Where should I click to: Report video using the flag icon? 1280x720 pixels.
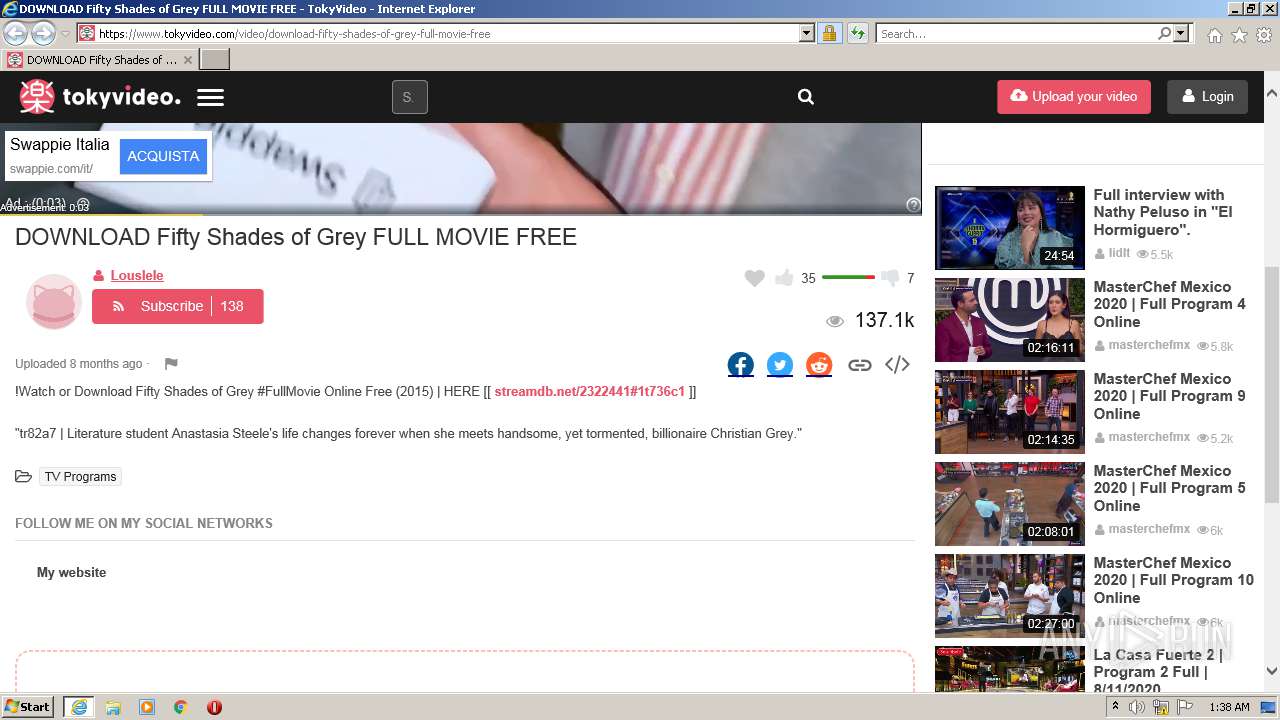click(171, 364)
